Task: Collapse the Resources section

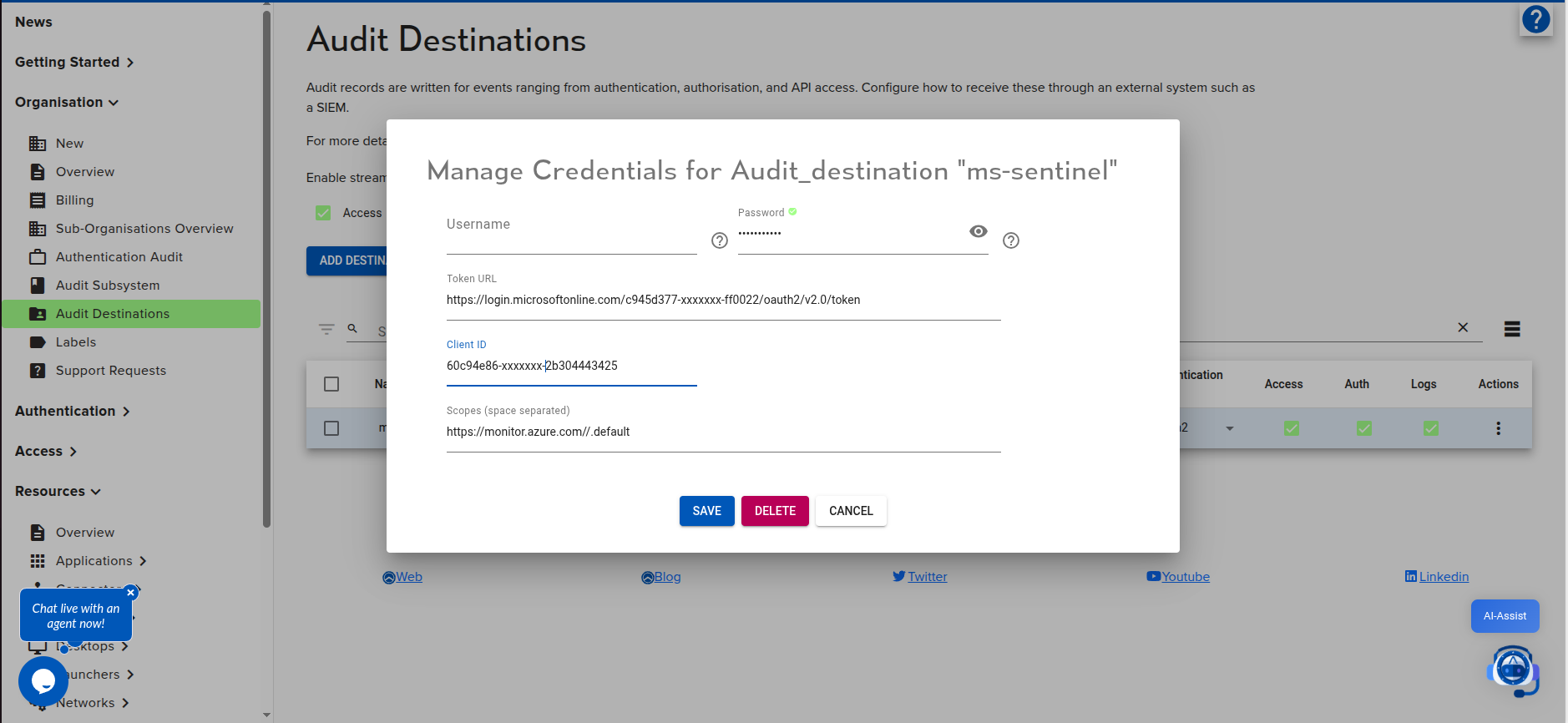Action: point(58,491)
